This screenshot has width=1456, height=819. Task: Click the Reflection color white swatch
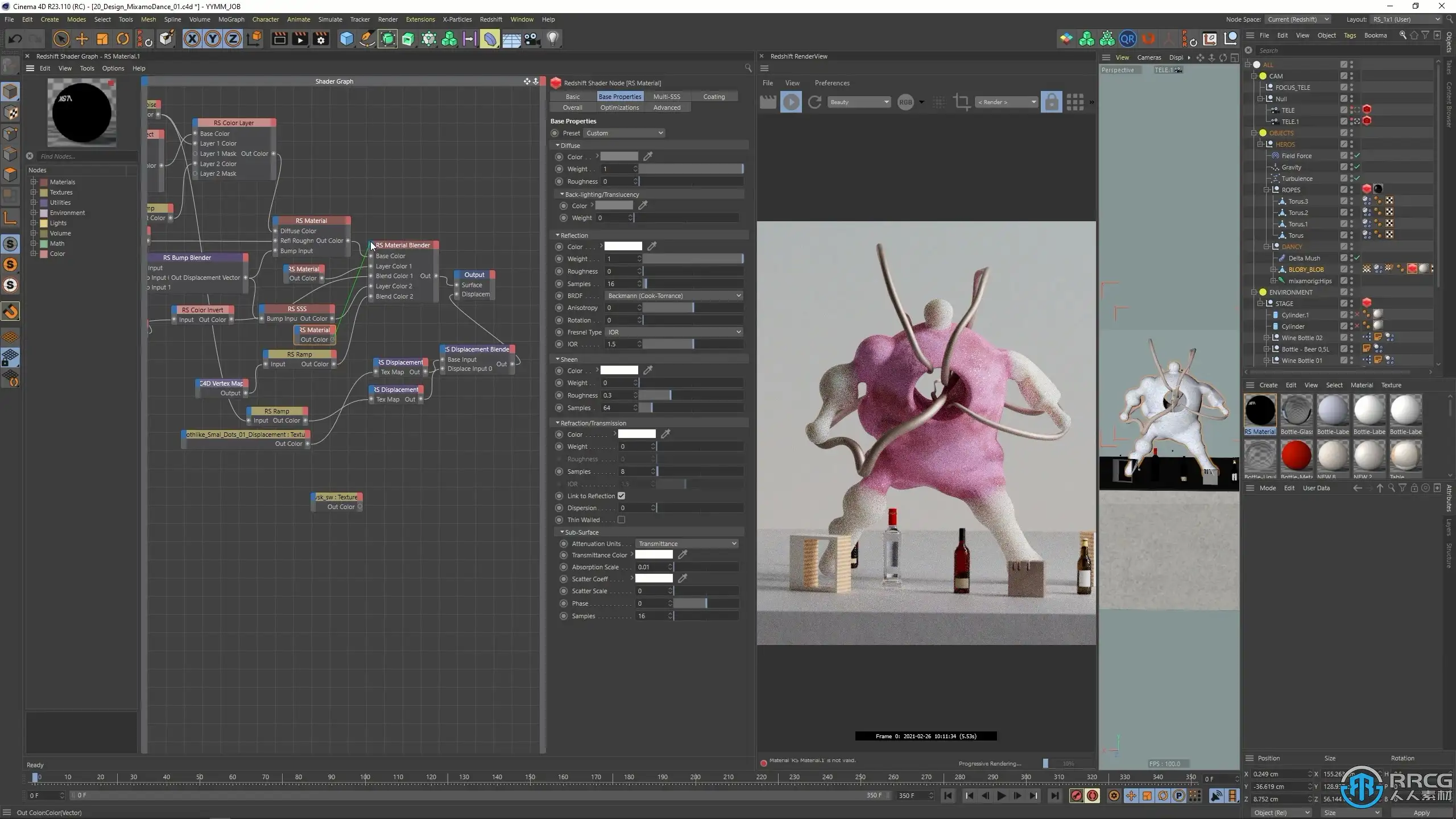tap(623, 246)
